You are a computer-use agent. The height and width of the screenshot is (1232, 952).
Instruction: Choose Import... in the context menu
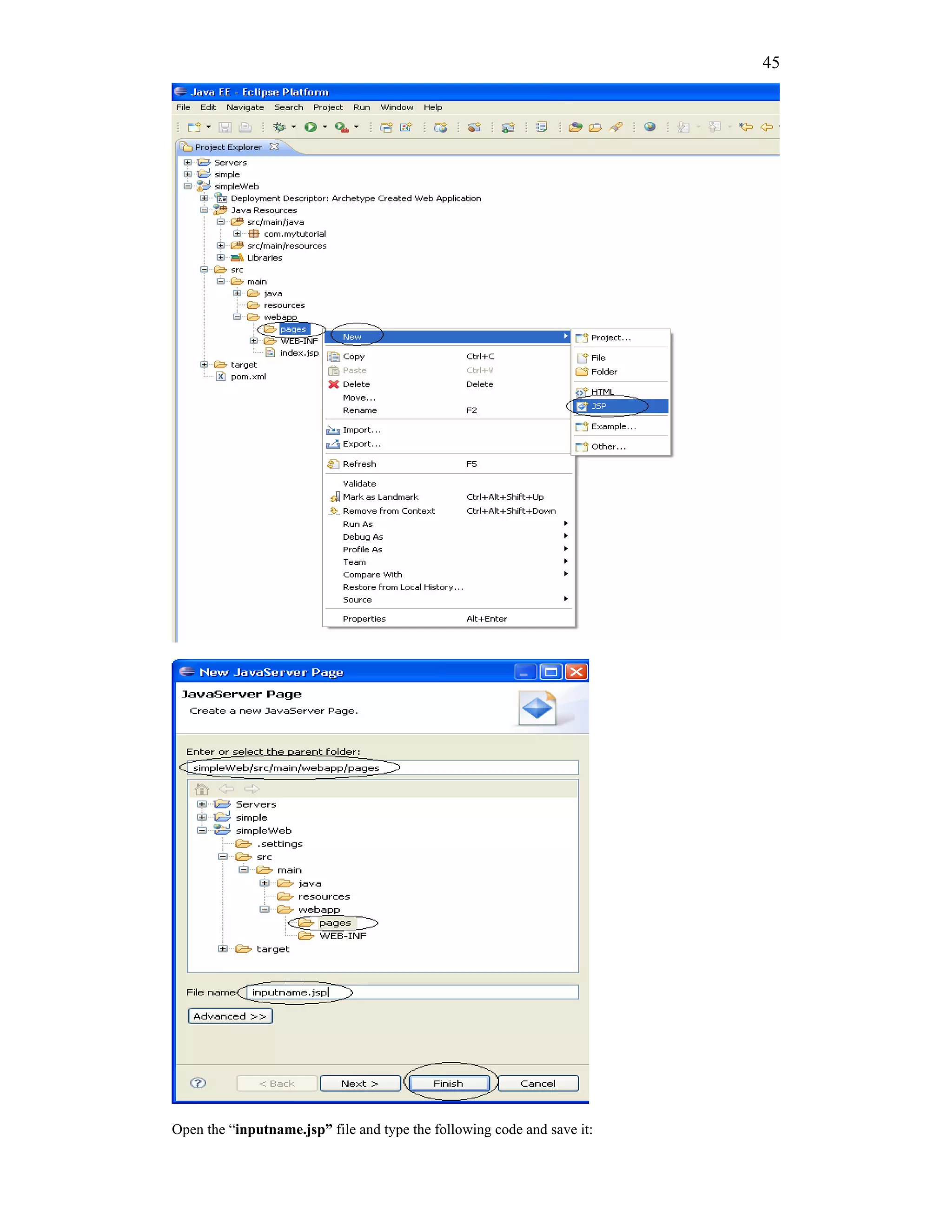point(448,430)
